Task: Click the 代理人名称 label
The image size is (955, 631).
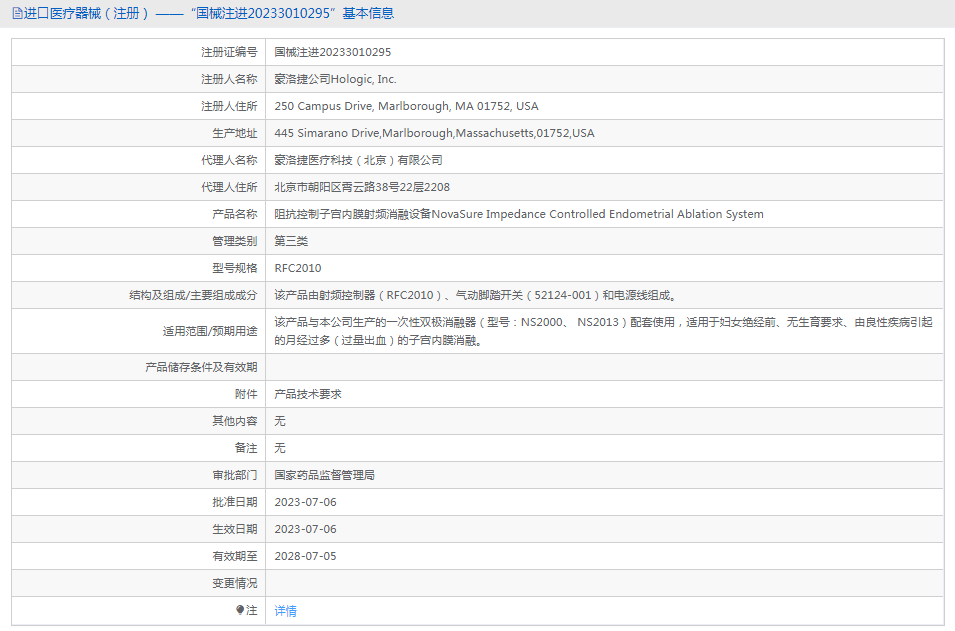Action: 229,160
